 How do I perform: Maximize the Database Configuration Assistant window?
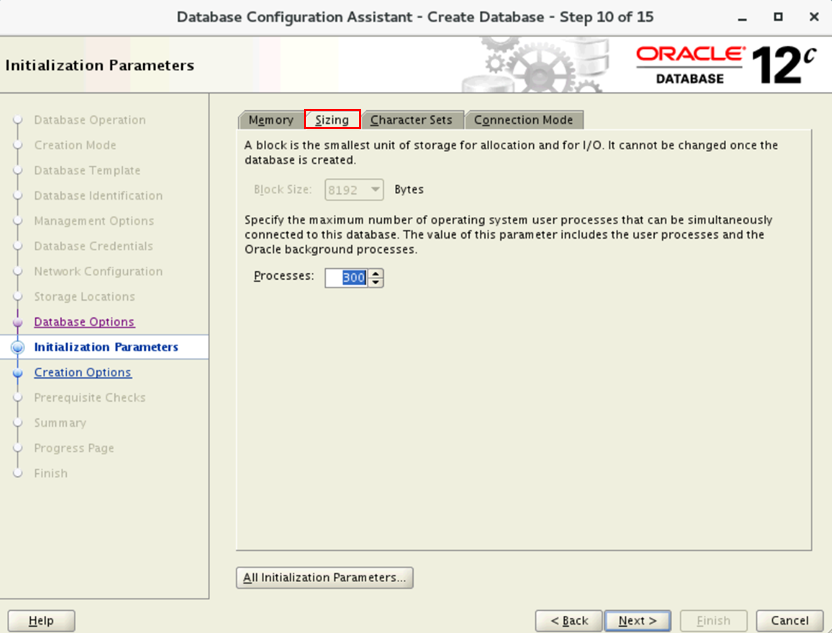tap(778, 17)
